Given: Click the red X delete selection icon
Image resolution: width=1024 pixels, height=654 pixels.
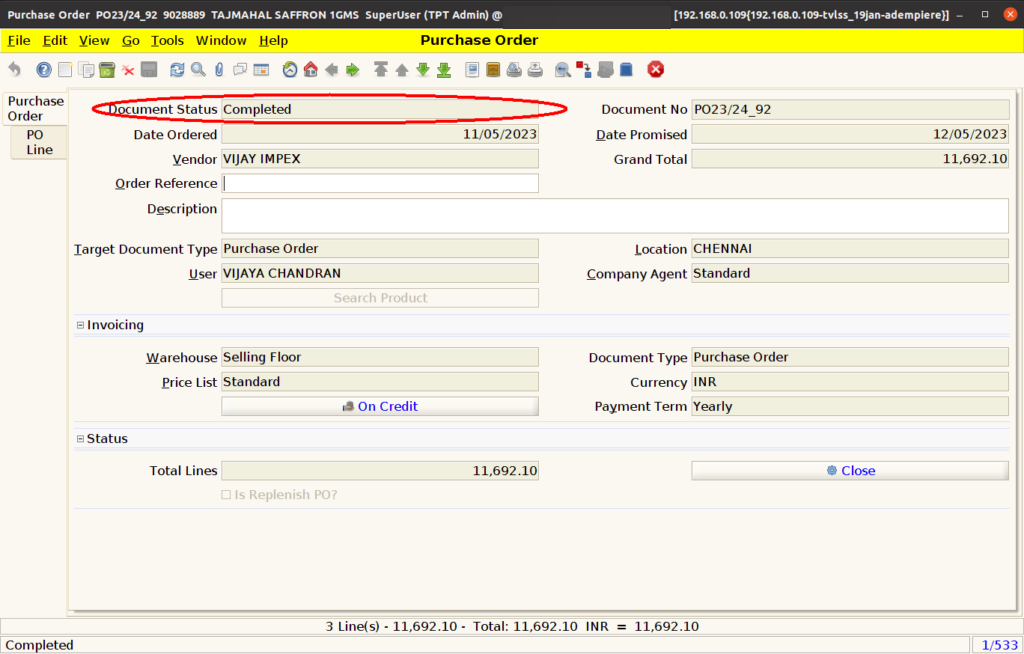Looking at the screenshot, I should coord(128,70).
